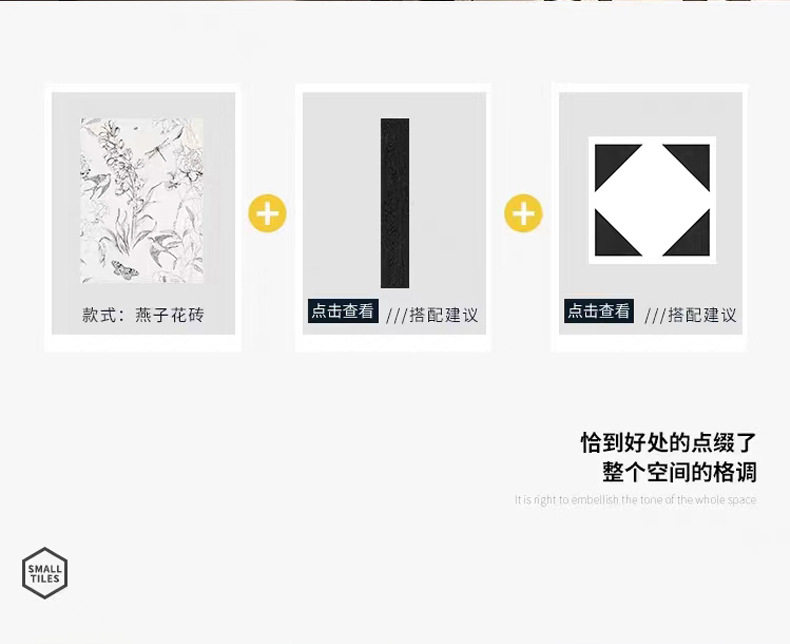Viewport: 790px width, 644px height.
Task: Select the black-and-white diamond pattern tile
Action: click(652, 200)
